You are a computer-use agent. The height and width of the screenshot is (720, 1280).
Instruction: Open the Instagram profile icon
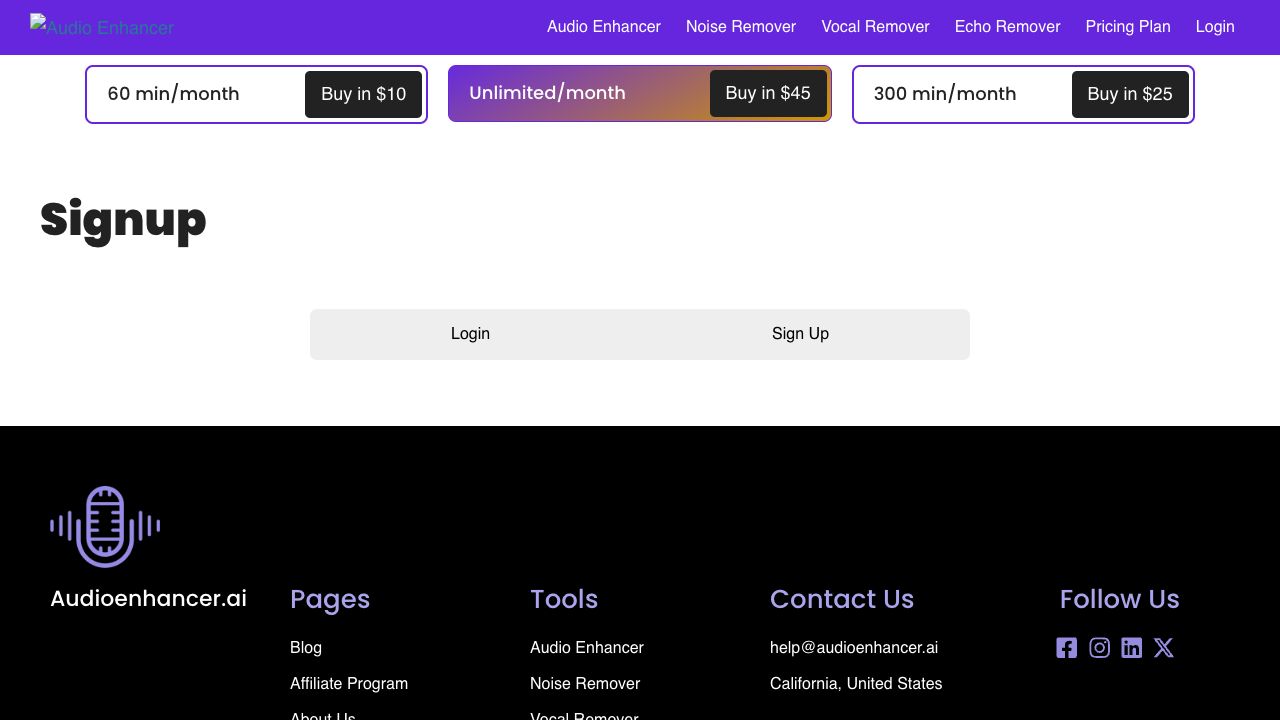1099,648
